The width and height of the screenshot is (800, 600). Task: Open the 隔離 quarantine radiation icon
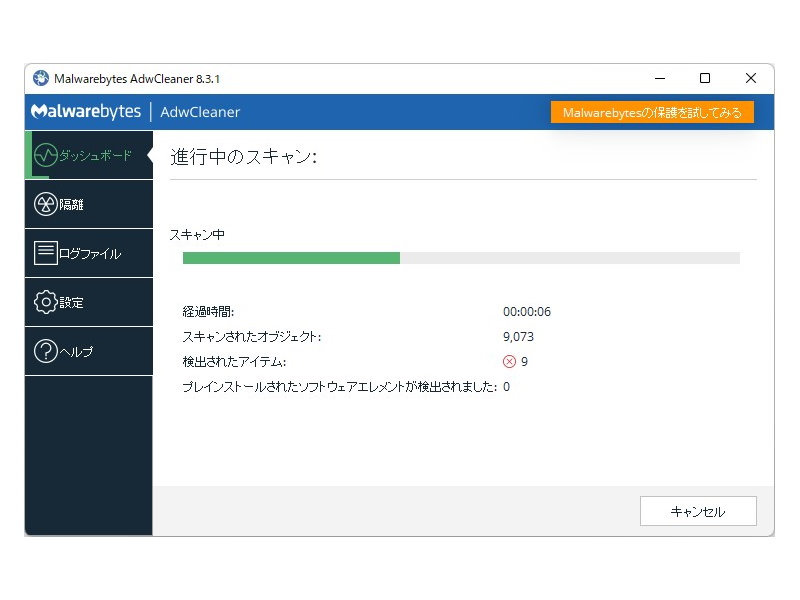coord(45,204)
